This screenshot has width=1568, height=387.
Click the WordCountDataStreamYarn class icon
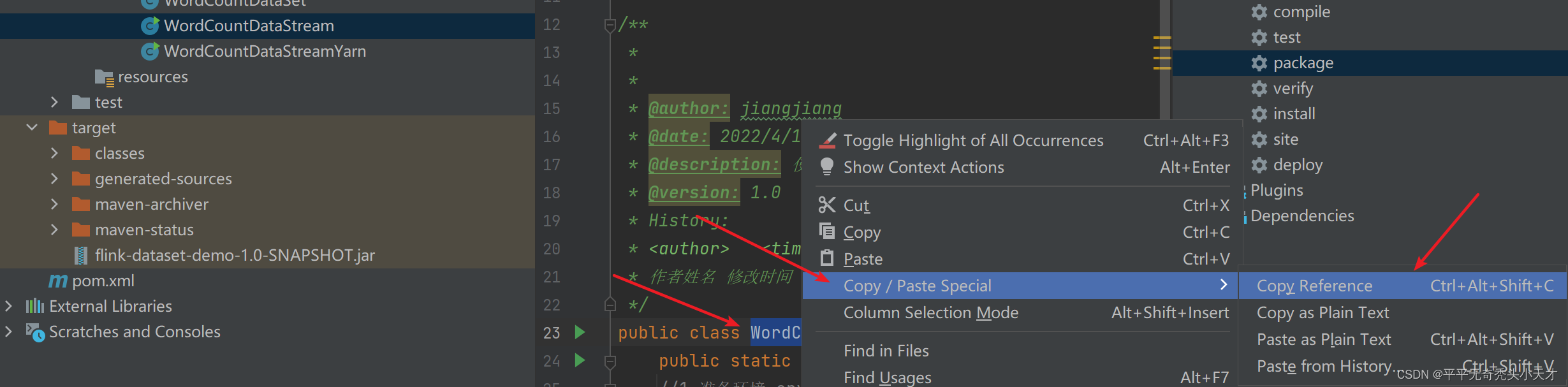150,51
